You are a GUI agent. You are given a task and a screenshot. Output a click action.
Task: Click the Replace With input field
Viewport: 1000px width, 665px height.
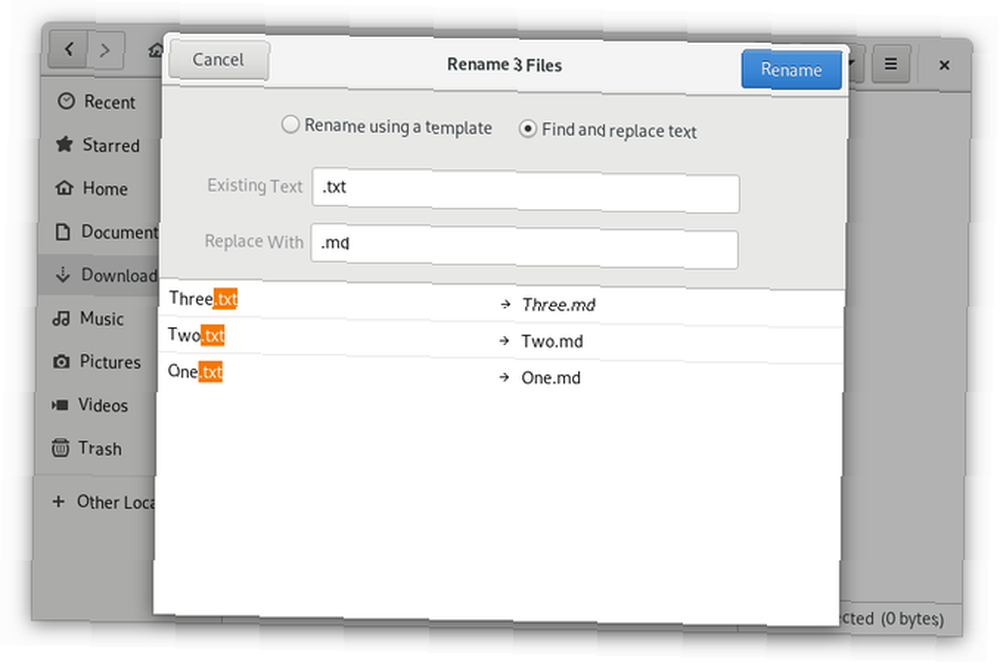coord(524,245)
